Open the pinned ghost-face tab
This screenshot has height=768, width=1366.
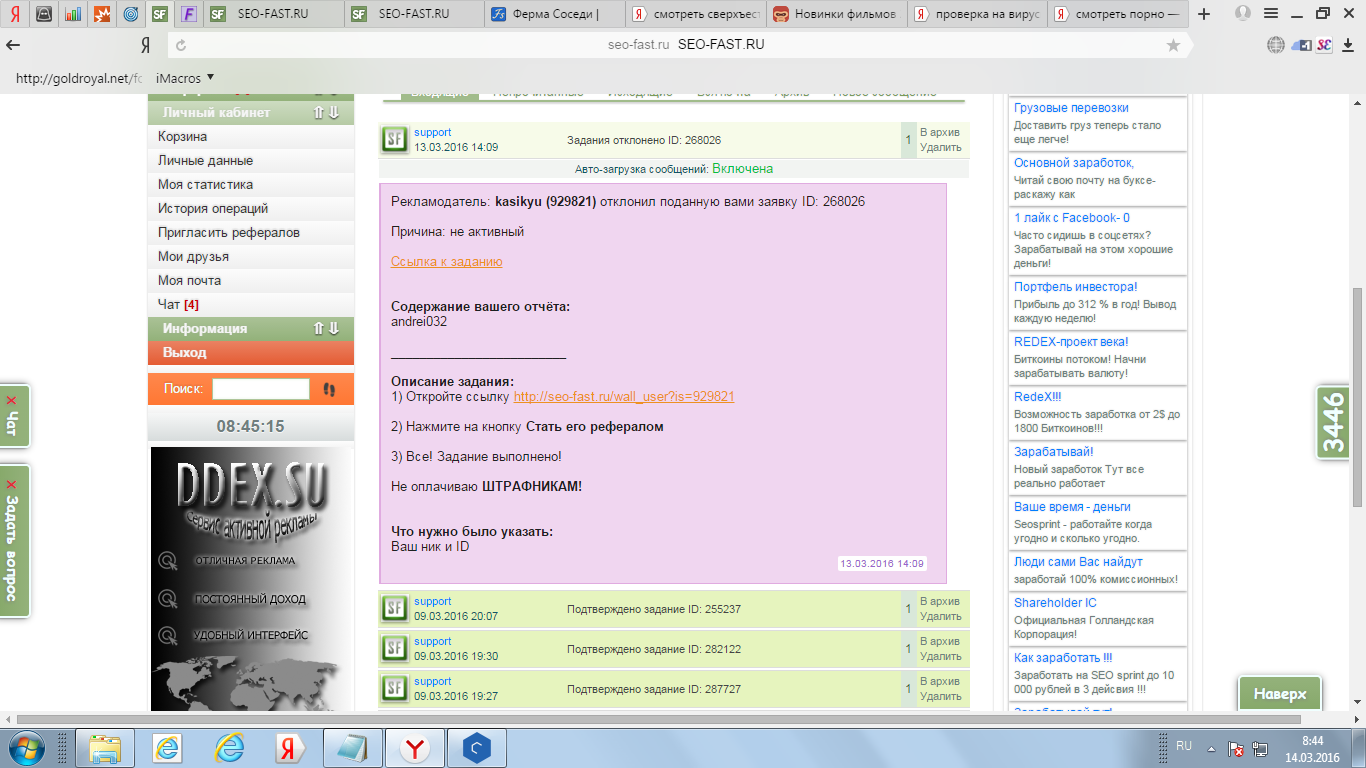click(x=44, y=14)
